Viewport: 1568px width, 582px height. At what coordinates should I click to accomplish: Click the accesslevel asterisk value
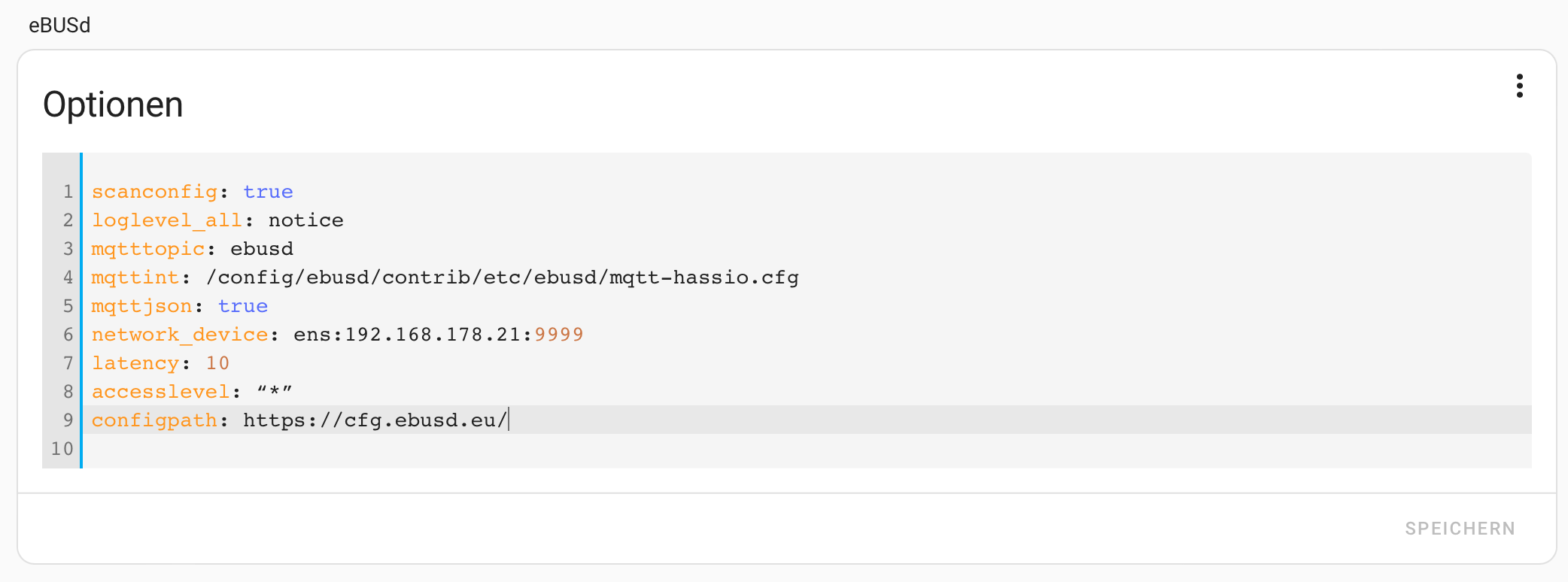[x=274, y=392]
